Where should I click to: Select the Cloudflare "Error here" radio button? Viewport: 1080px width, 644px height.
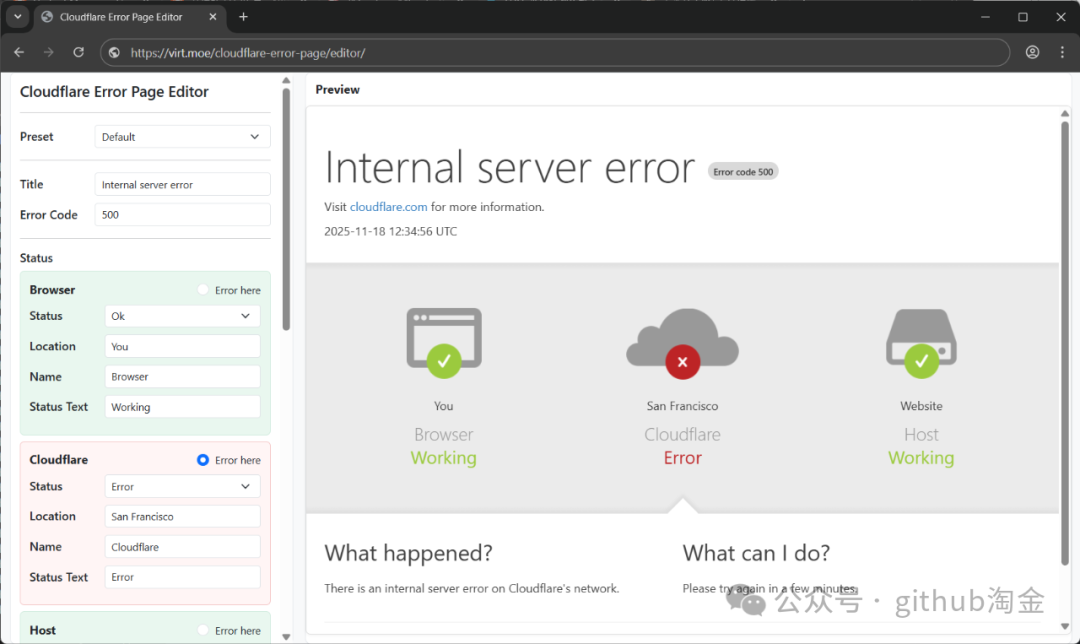click(203, 460)
